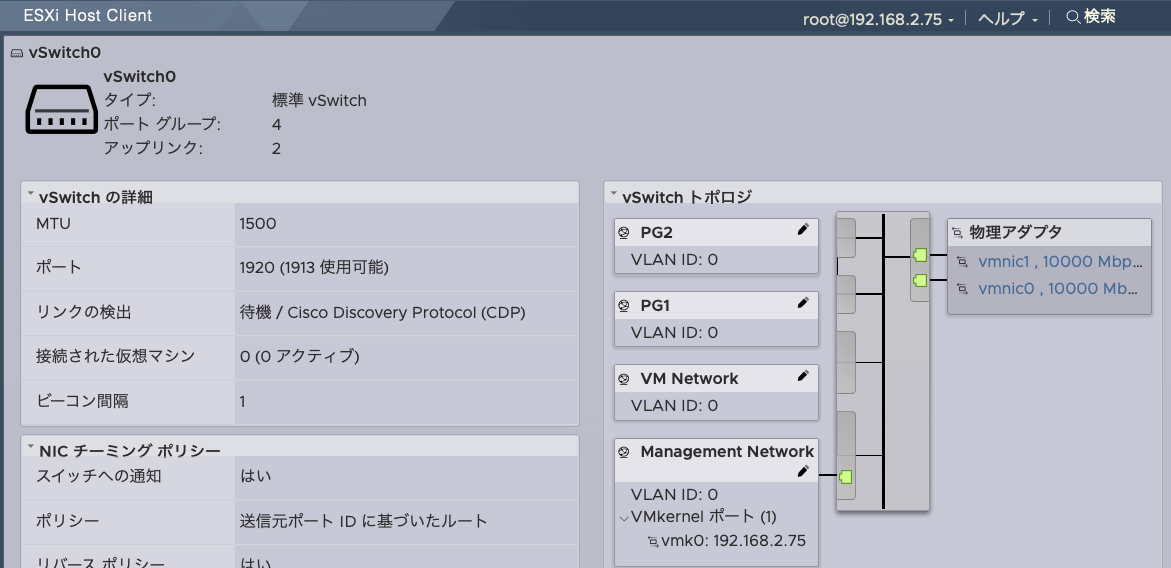This screenshot has height=568, width=1171.
Task: Click the PG1 port group edit pencil
Action: 803,303
